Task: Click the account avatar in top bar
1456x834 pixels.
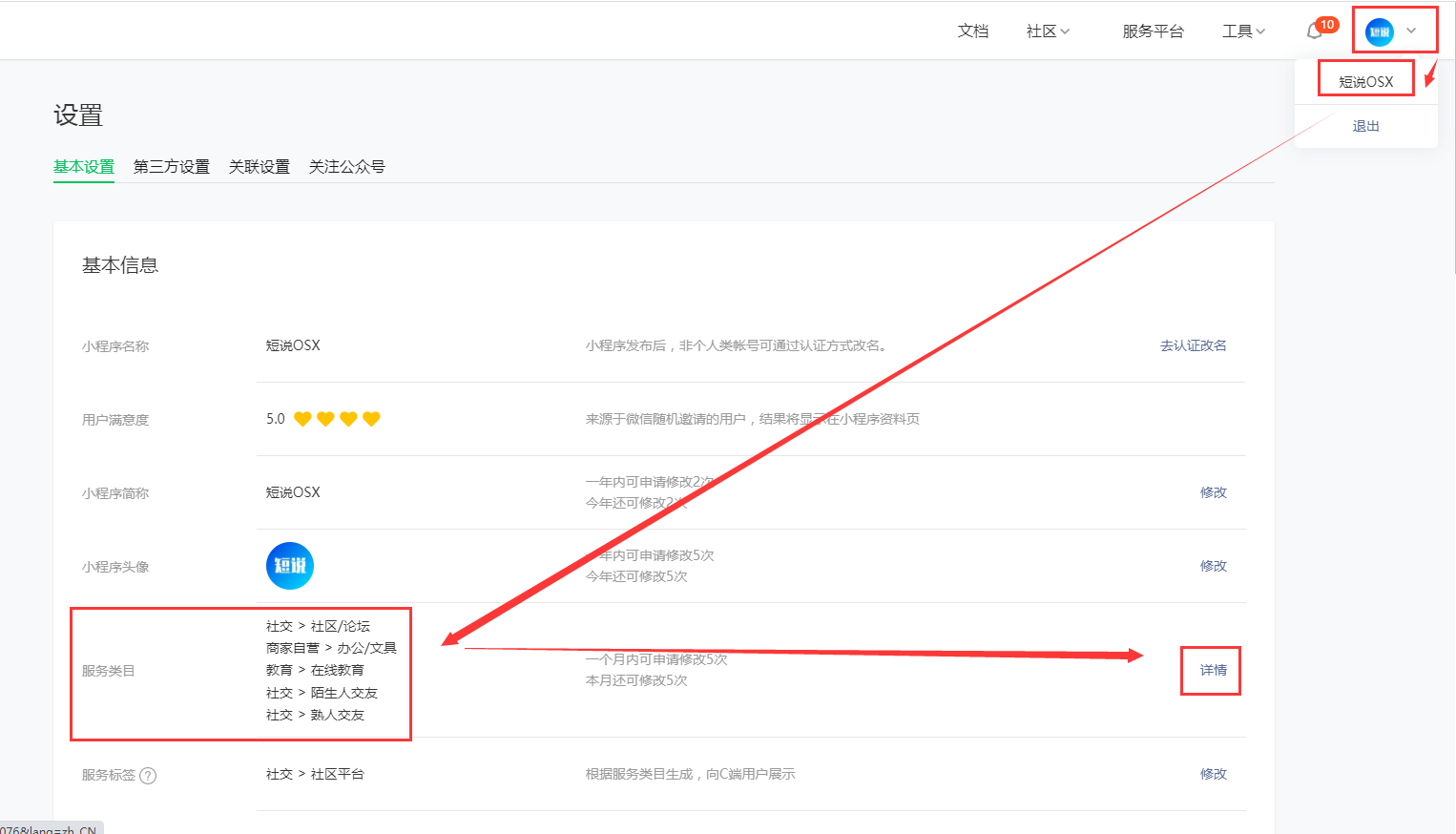Action: (1380, 32)
